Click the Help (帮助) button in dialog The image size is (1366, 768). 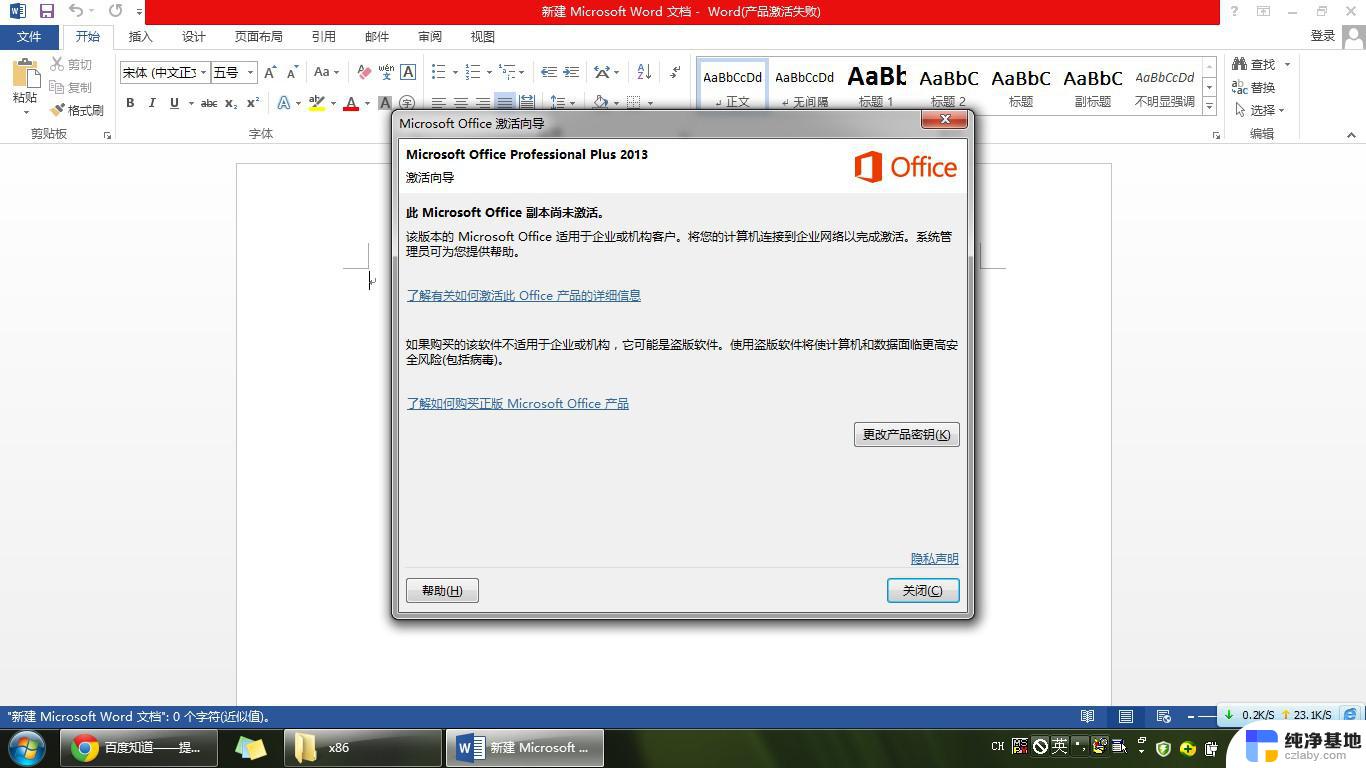442,590
